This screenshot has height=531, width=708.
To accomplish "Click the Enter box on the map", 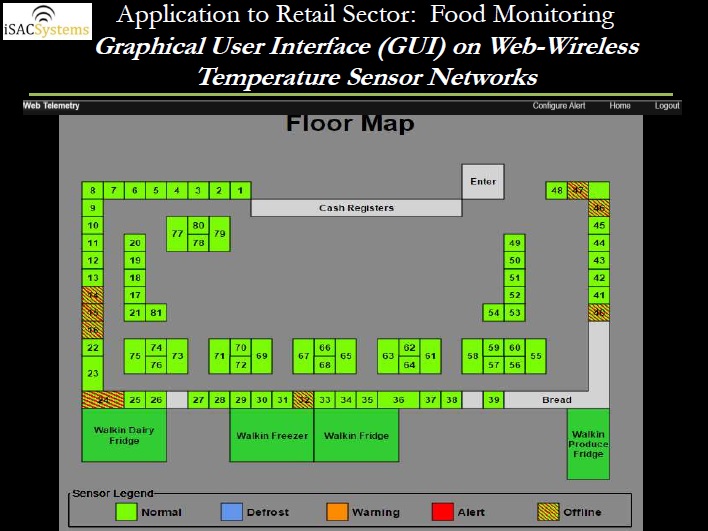I will (x=483, y=182).
